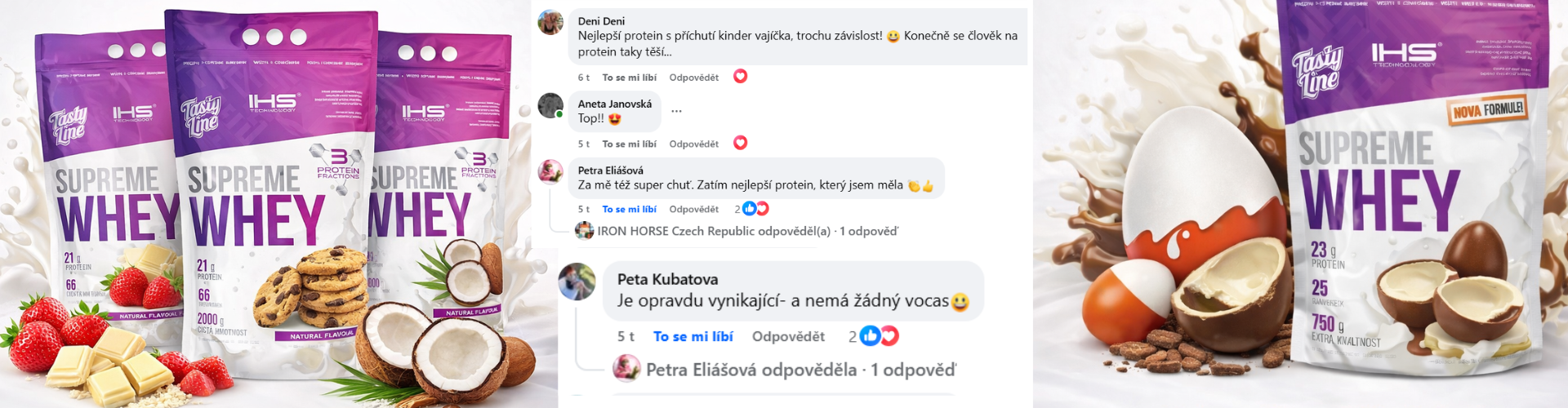1568x408 pixels.
Task: Like Deni Deni's comment with To se mi líbí
Action: (629, 78)
